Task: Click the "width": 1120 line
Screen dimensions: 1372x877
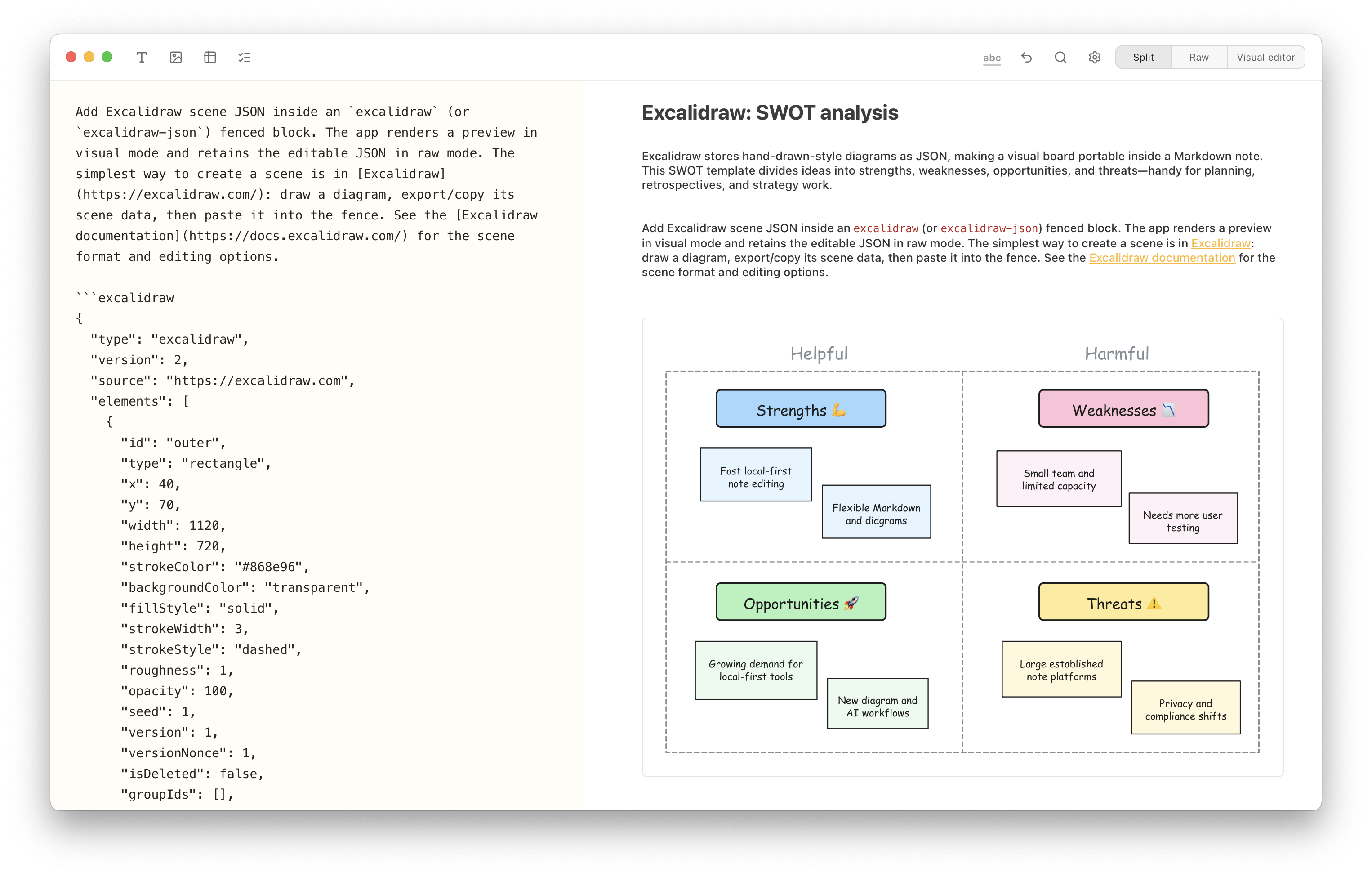Action: click(173, 525)
